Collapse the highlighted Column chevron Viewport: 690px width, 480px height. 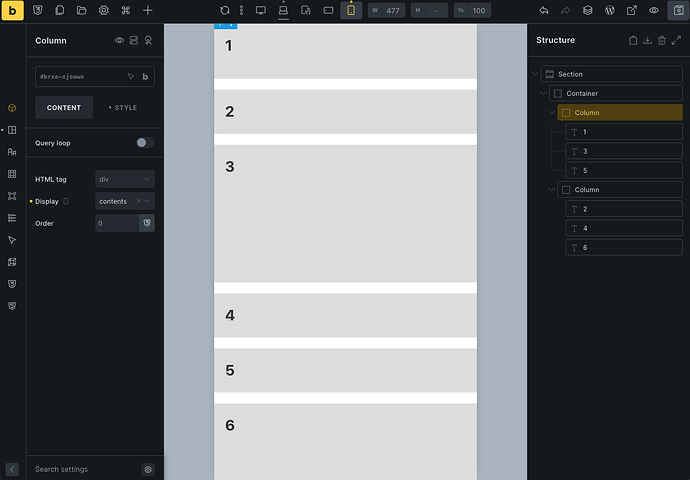click(x=552, y=113)
